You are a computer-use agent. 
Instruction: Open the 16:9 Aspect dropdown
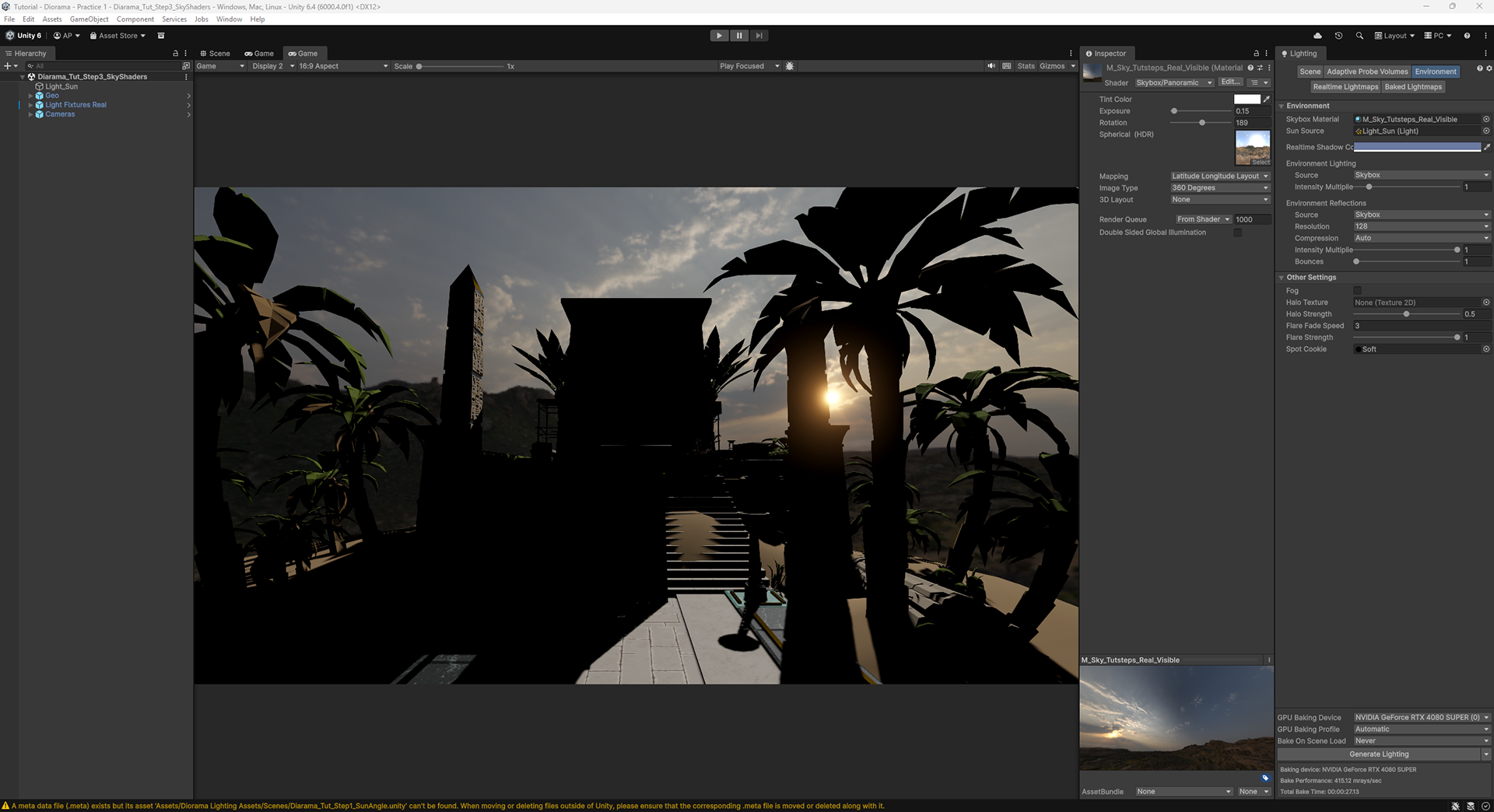pos(343,66)
